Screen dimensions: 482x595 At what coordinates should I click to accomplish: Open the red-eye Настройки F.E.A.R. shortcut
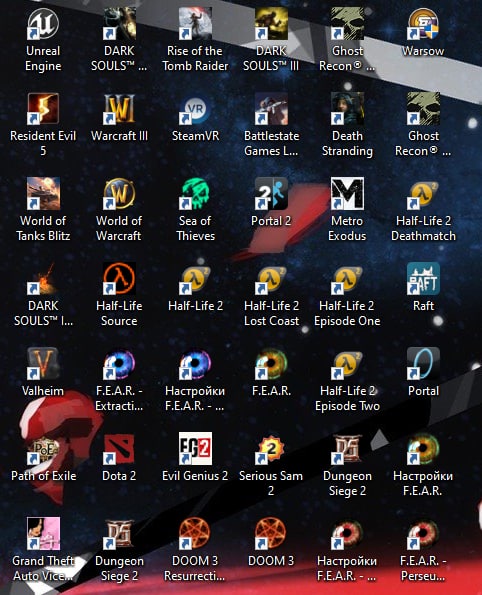(347, 534)
